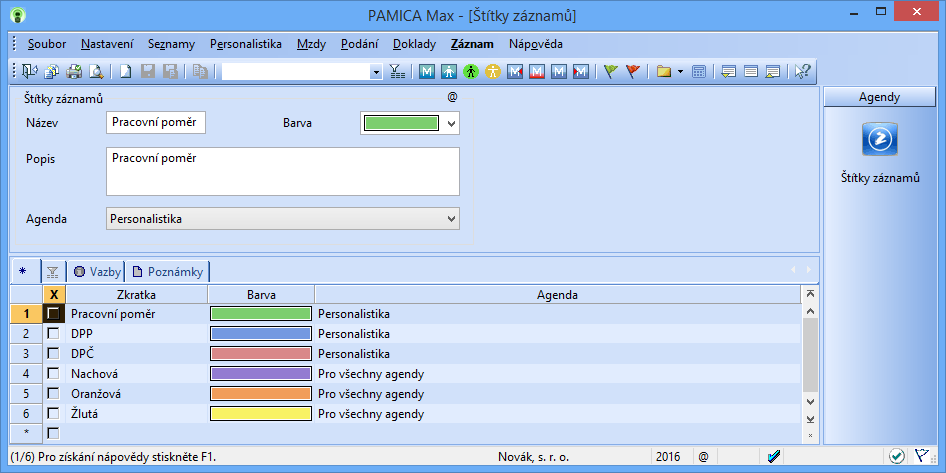The height and width of the screenshot is (473, 946).
Task: Click the first blue M icon
Action: point(427,72)
